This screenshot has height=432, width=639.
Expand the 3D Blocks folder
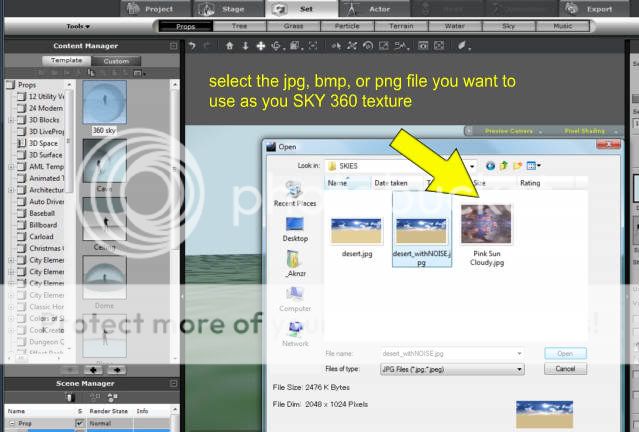[11, 120]
